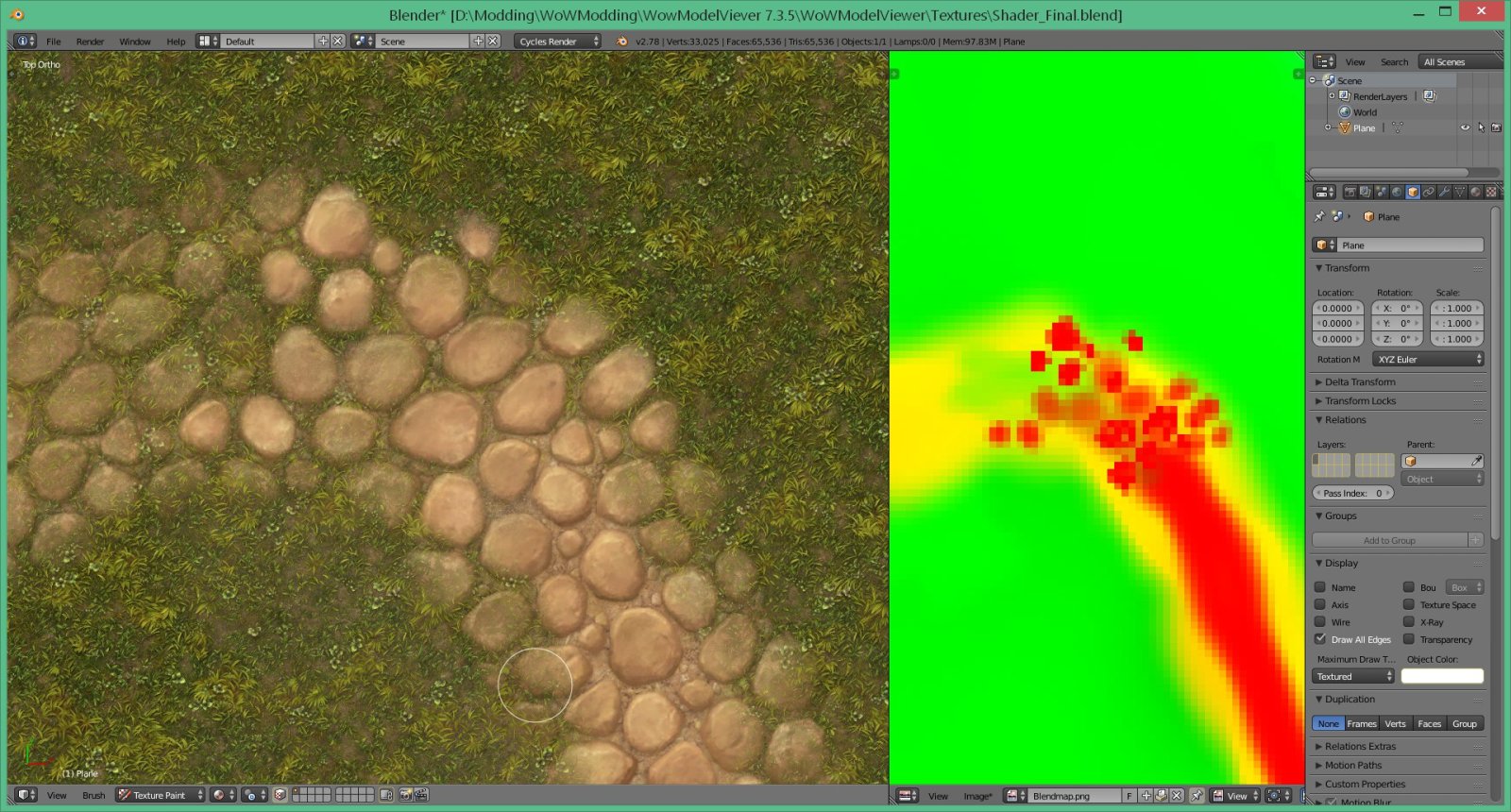This screenshot has width=1511, height=812.
Task: Click OpenGL render animation clapper icon
Action: 421,795
